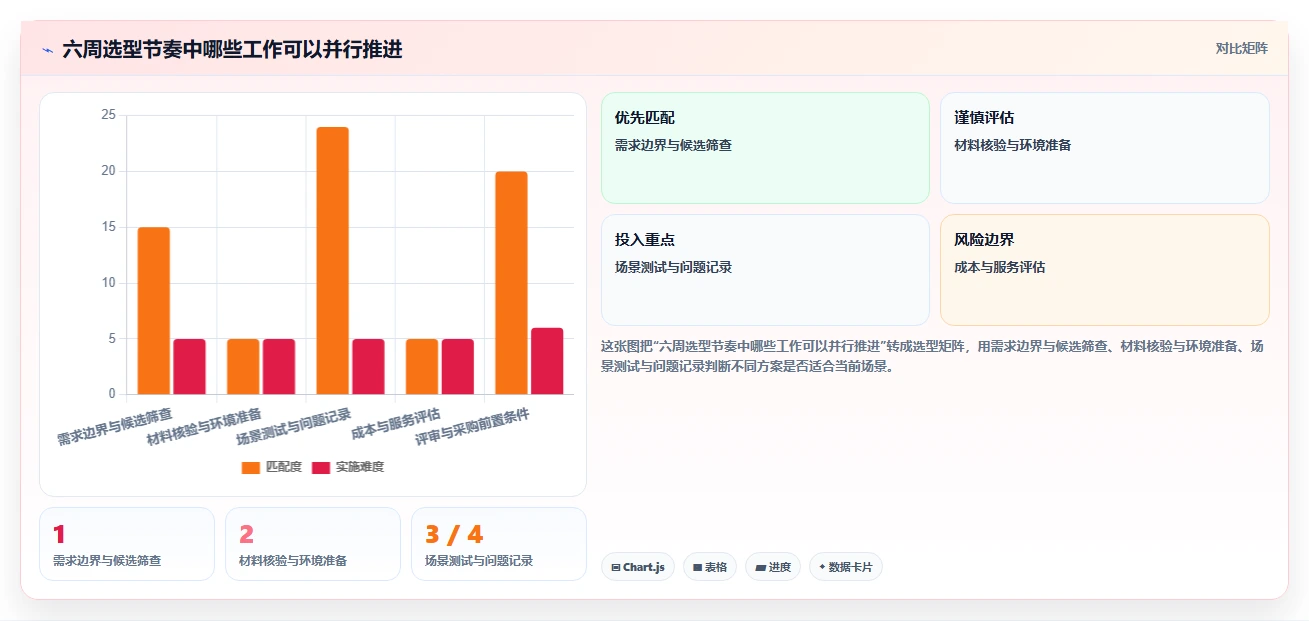1309x621 pixels.
Task: Click the description paragraph starting 这张图把
Action: [x=935, y=356]
